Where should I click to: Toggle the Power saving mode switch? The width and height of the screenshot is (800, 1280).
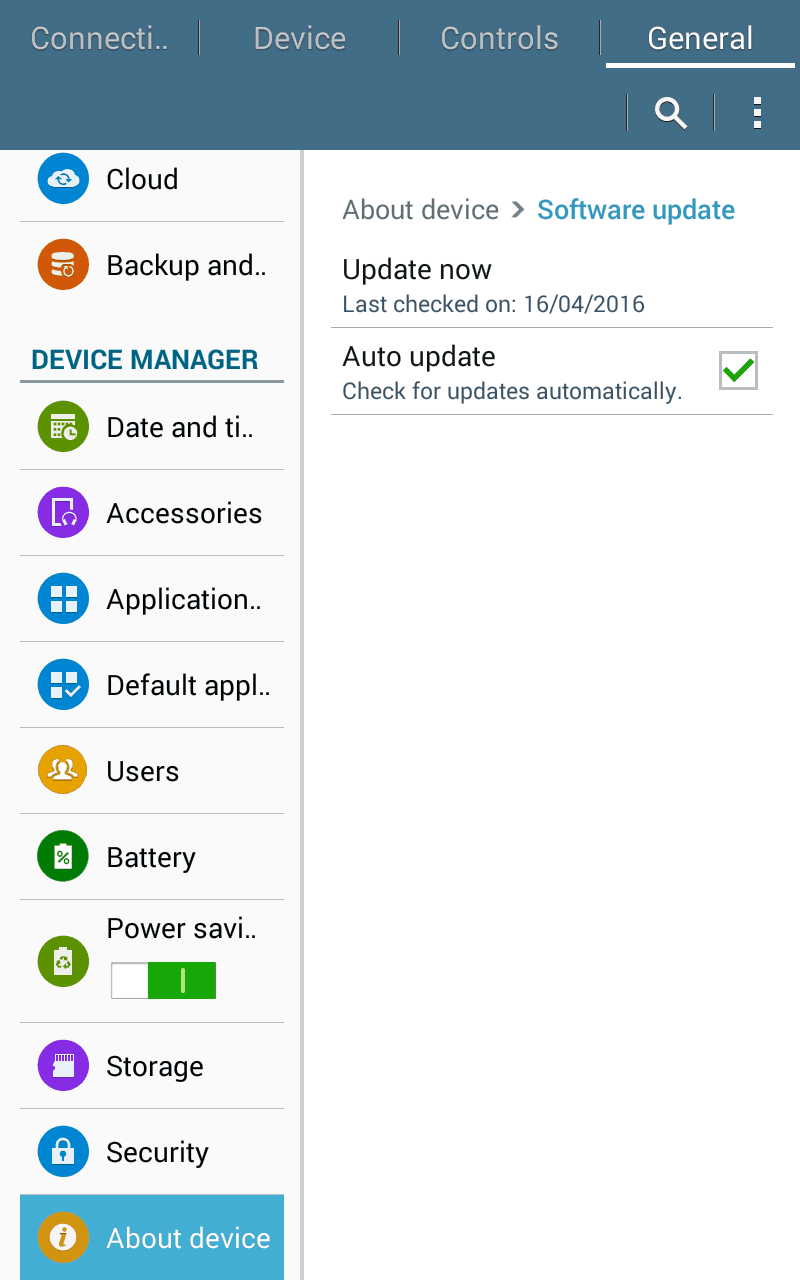point(163,981)
